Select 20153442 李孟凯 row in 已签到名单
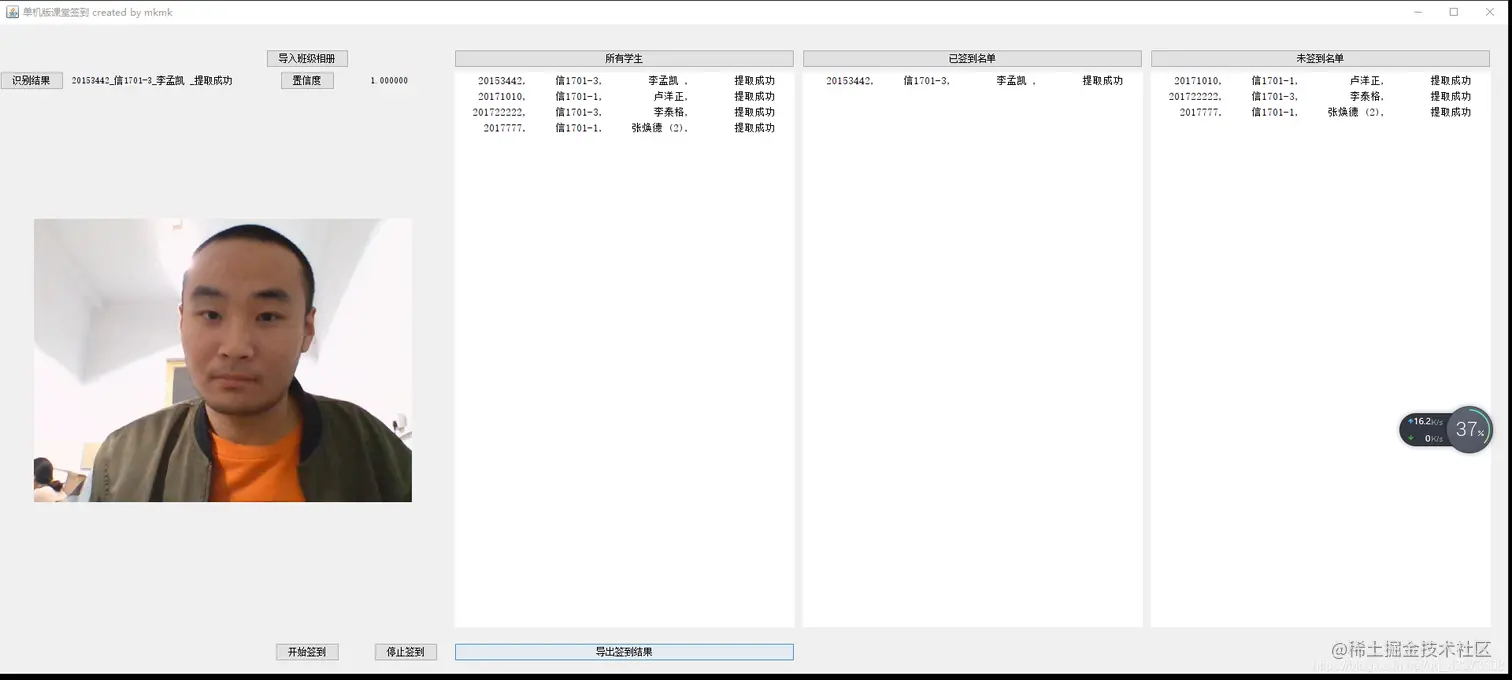1512x680 pixels. [972, 81]
